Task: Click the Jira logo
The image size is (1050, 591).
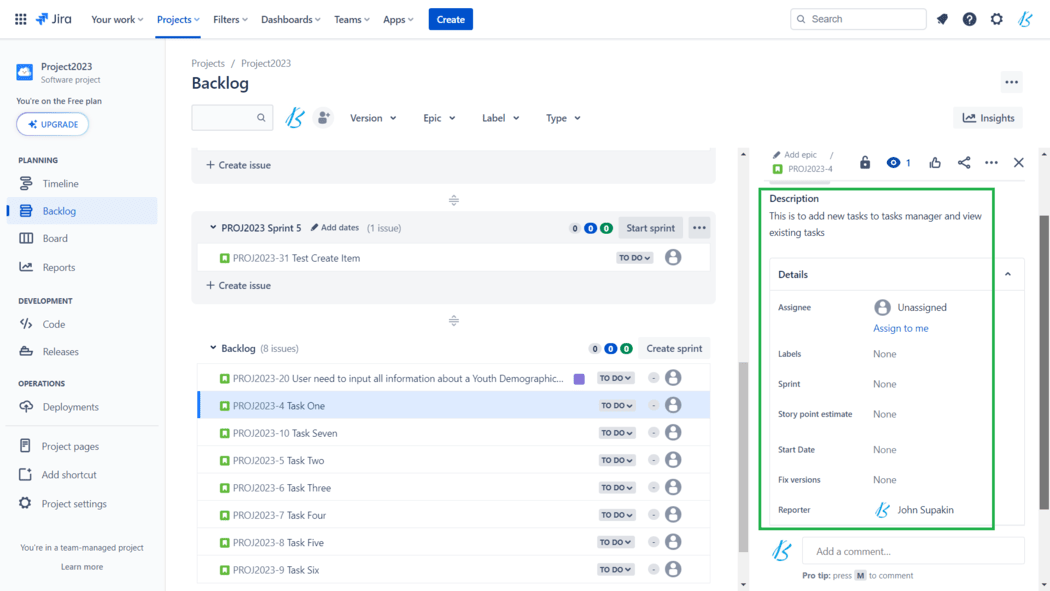Action: [x=54, y=19]
